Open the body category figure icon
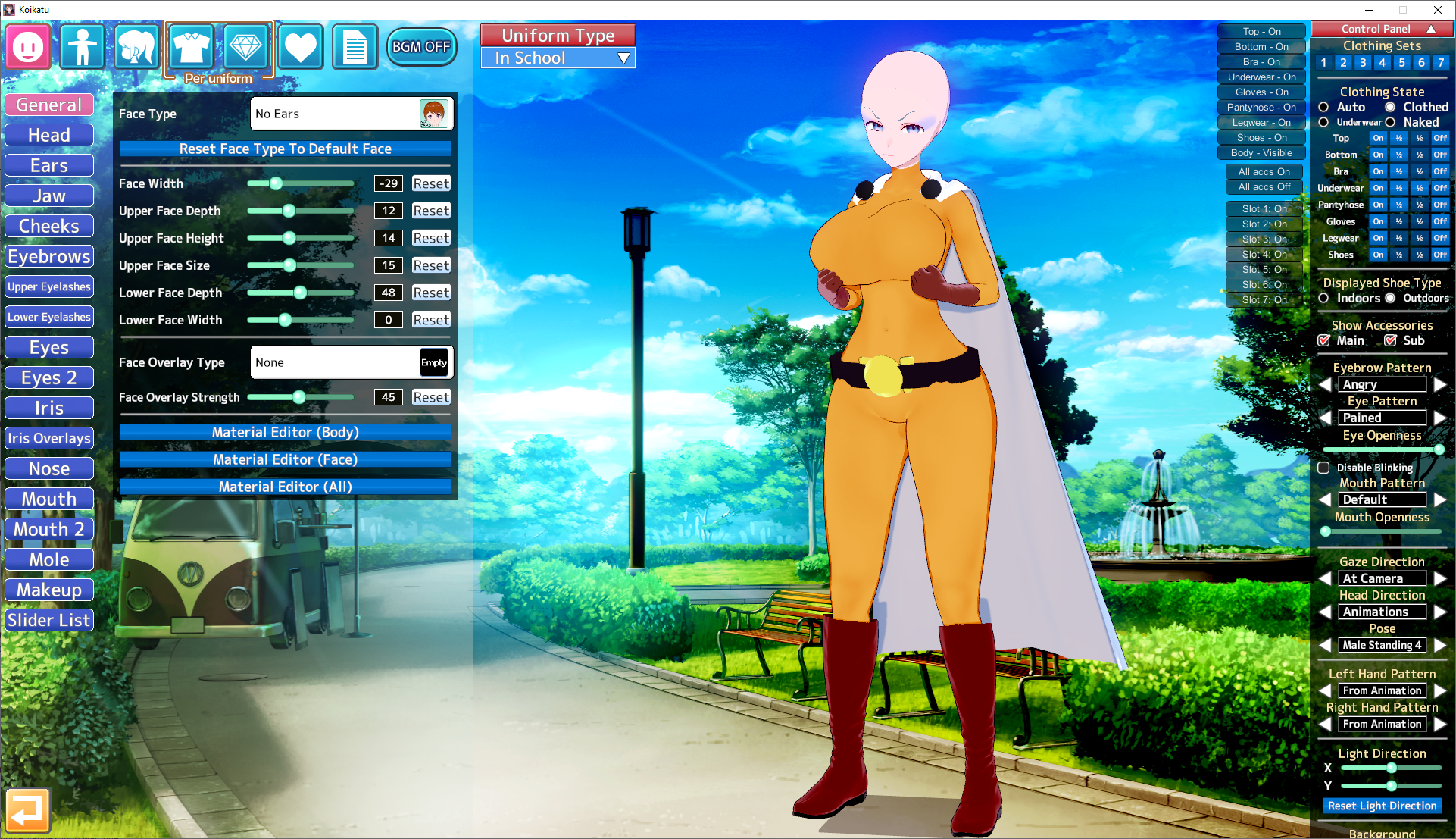This screenshot has width=1456, height=839. pyautogui.click(x=82, y=47)
